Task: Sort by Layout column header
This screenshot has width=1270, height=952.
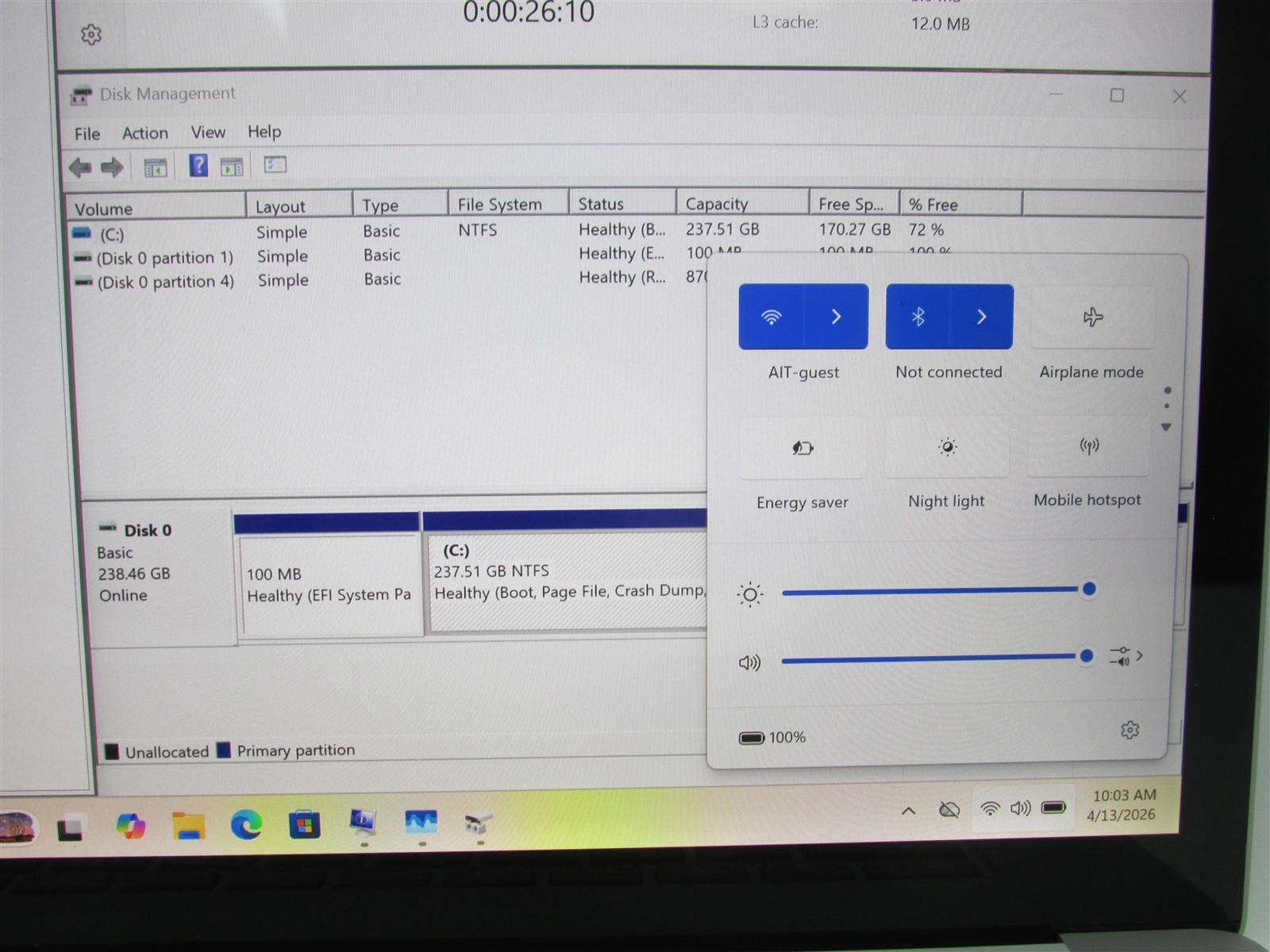Action: click(x=299, y=206)
